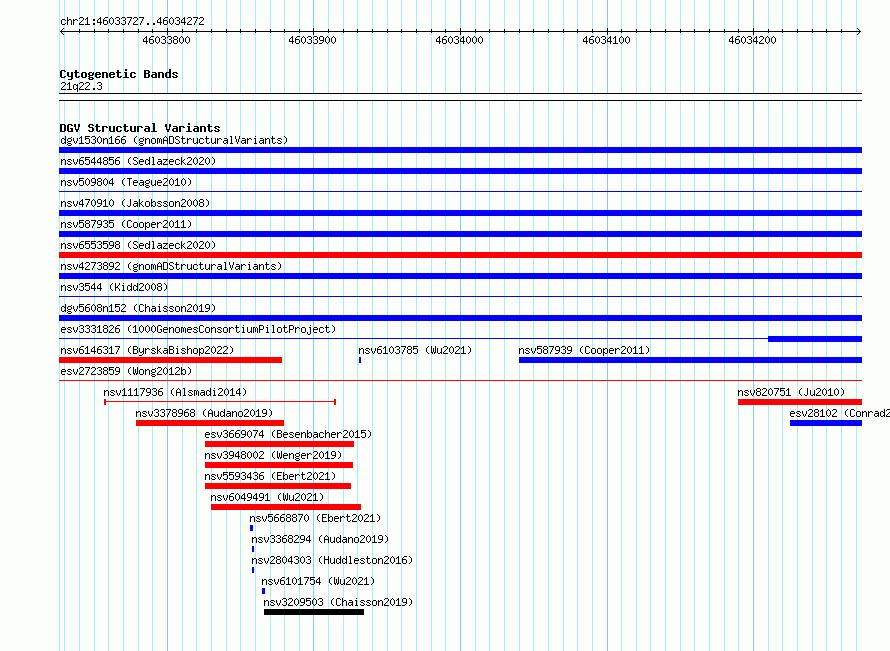Open the nsv3209503 (Chaisson2019) label
This screenshot has width=890, height=651.
click(x=338, y=602)
